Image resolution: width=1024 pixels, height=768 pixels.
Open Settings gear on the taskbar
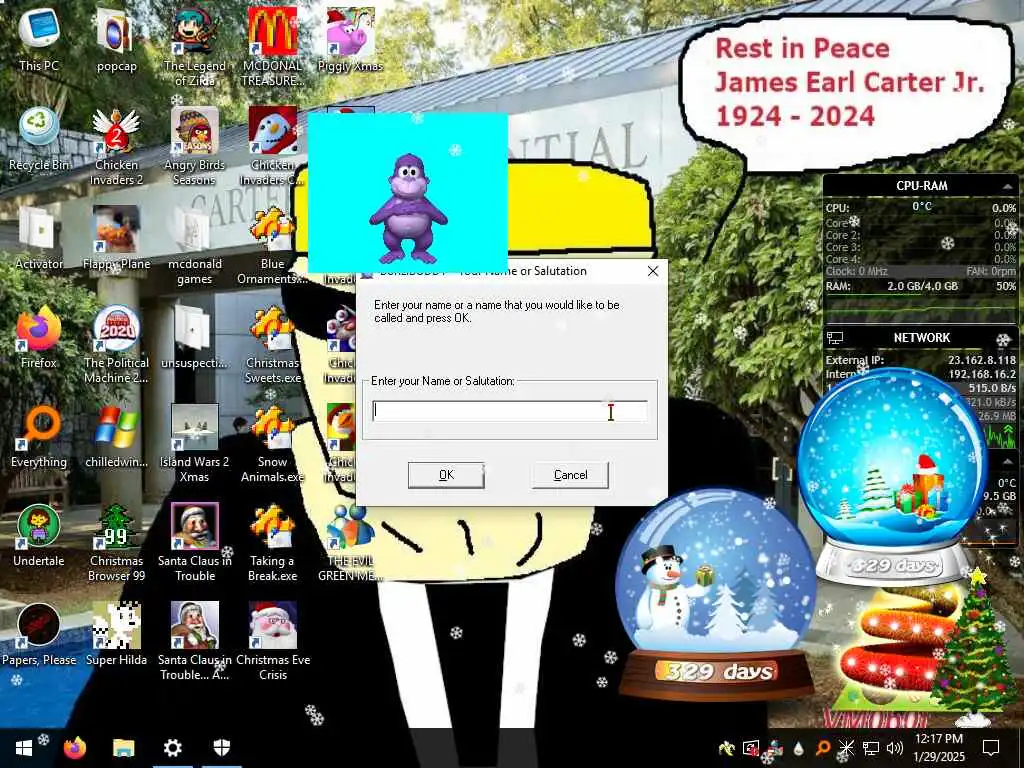(172, 748)
